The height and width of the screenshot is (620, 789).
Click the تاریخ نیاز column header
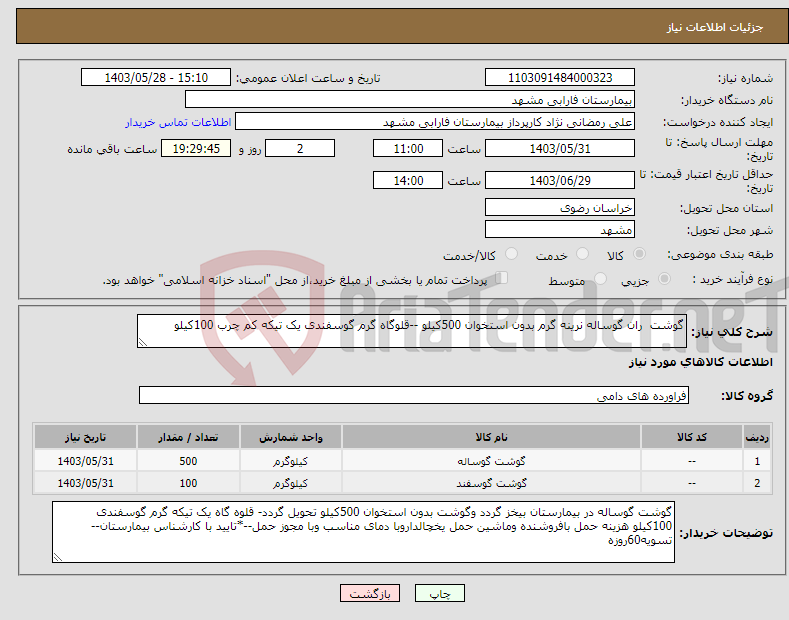pos(86,437)
